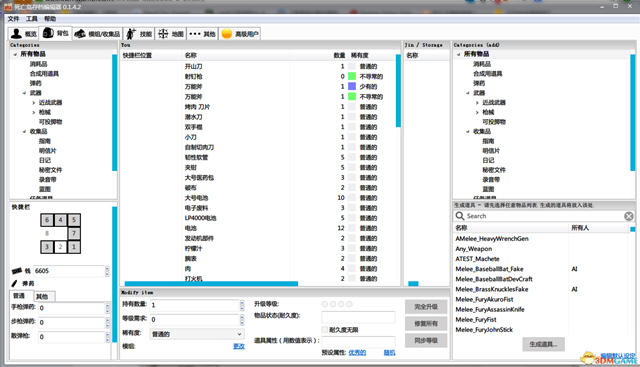
Task: Select quickbar slot 7
Action: coord(74,234)
